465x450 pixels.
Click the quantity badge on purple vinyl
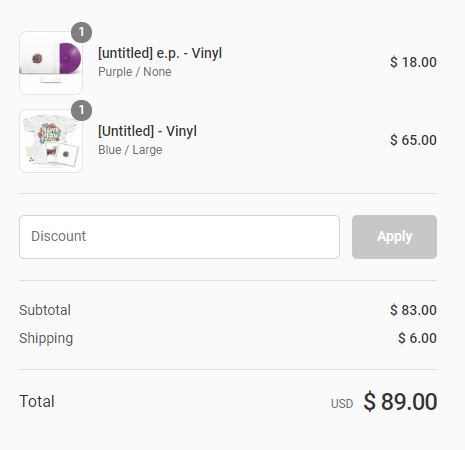(x=81, y=32)
